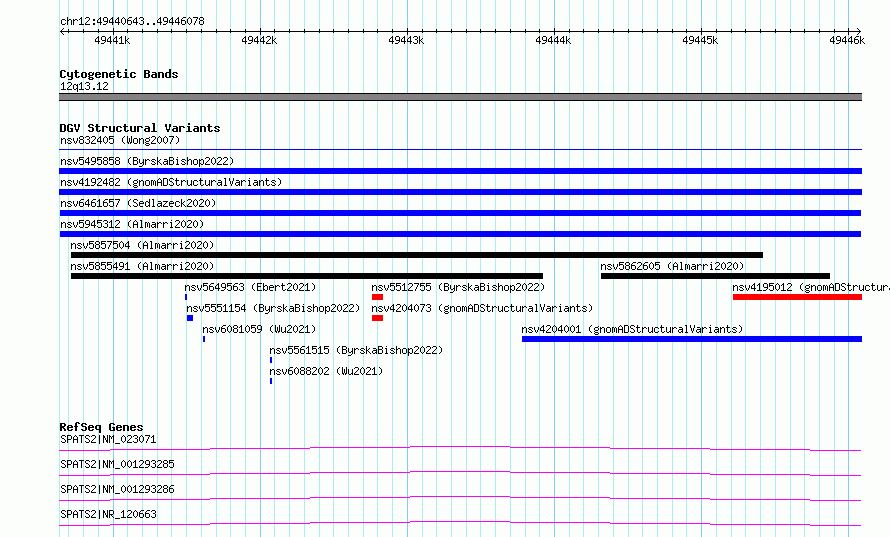Image resolution: width=890 pixels, height=537 pixels.
Task: Click the nsv4204001 blue variant bar
Action: [x=692, y=339]
